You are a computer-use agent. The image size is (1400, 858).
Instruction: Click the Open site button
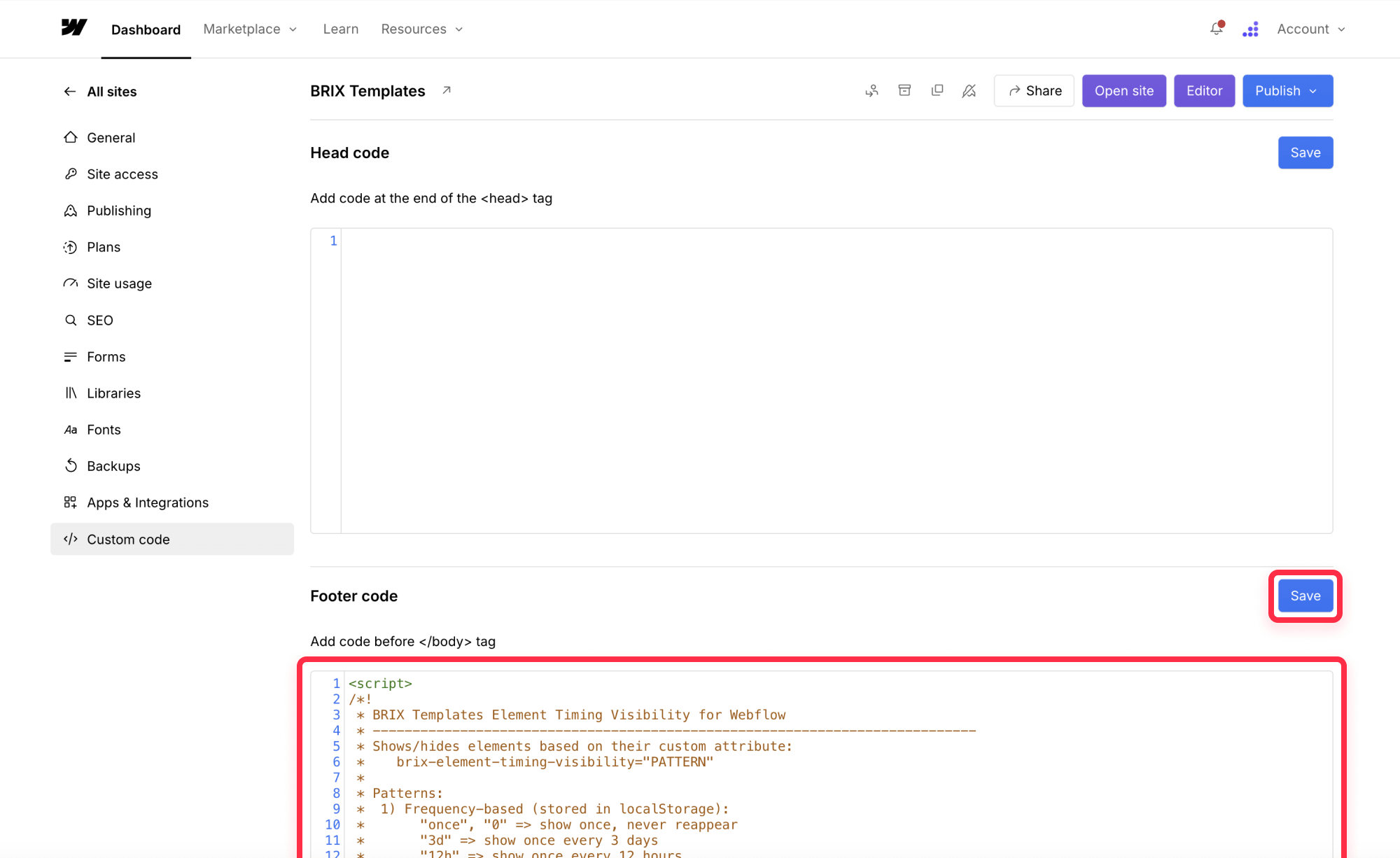(1124, 91)
